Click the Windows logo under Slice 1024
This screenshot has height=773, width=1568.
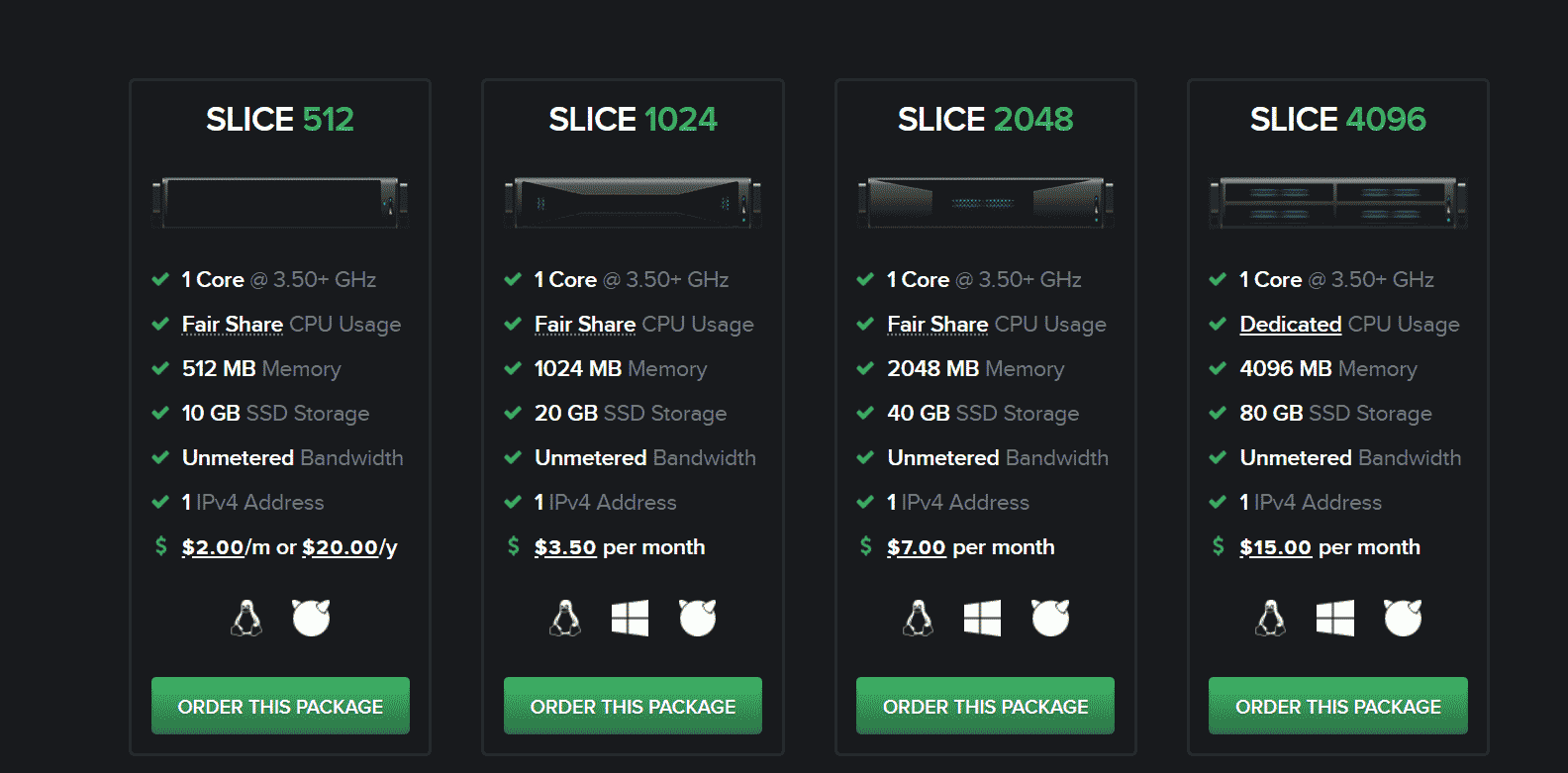(630, 619)
